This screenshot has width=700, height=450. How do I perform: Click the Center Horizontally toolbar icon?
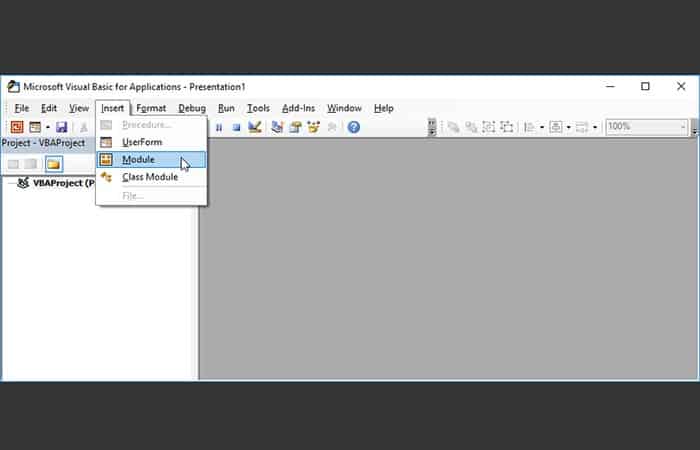click(556, 127)
